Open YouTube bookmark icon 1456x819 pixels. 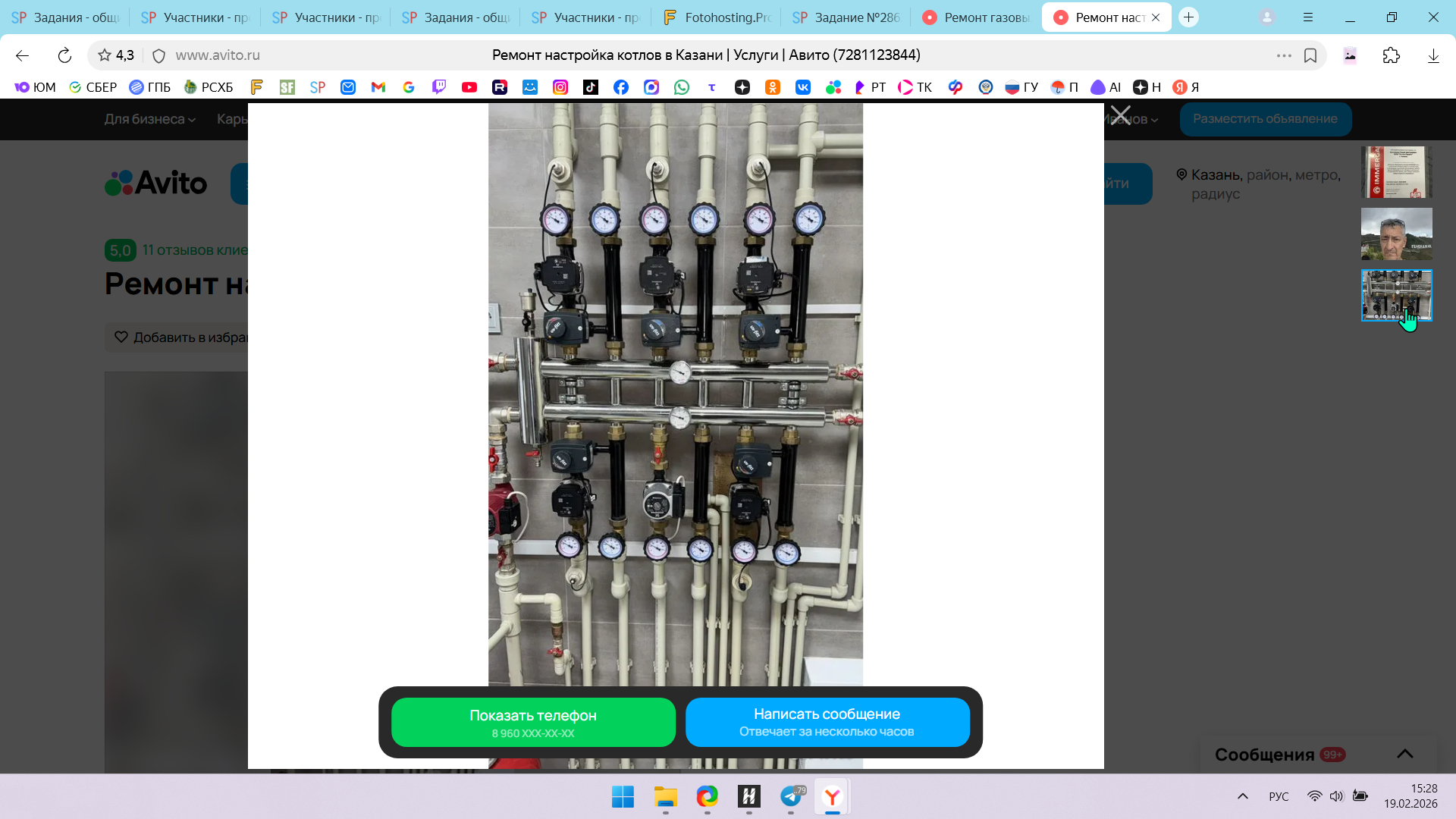pos(469,87)
